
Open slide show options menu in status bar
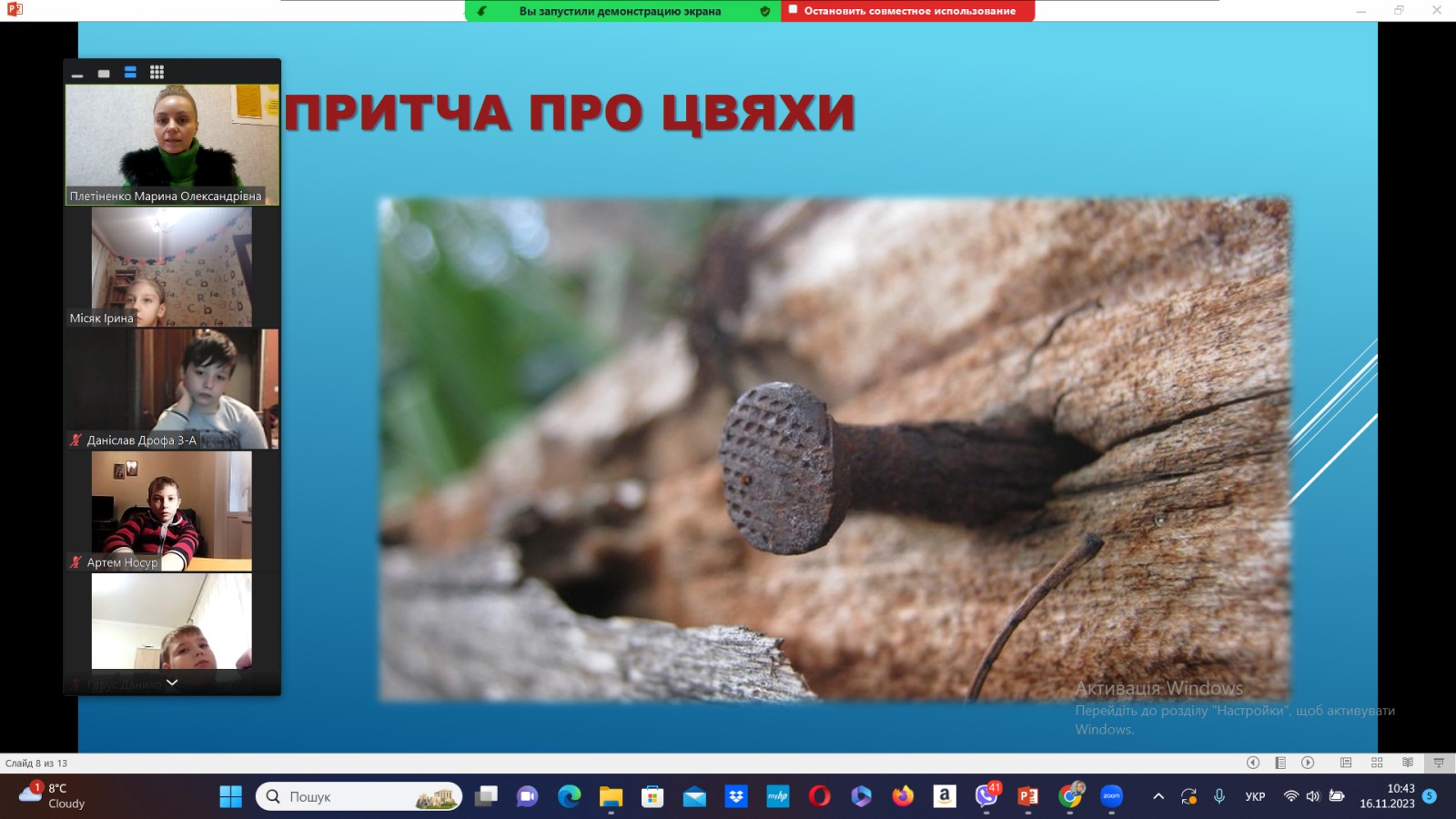click(1280, 763)
